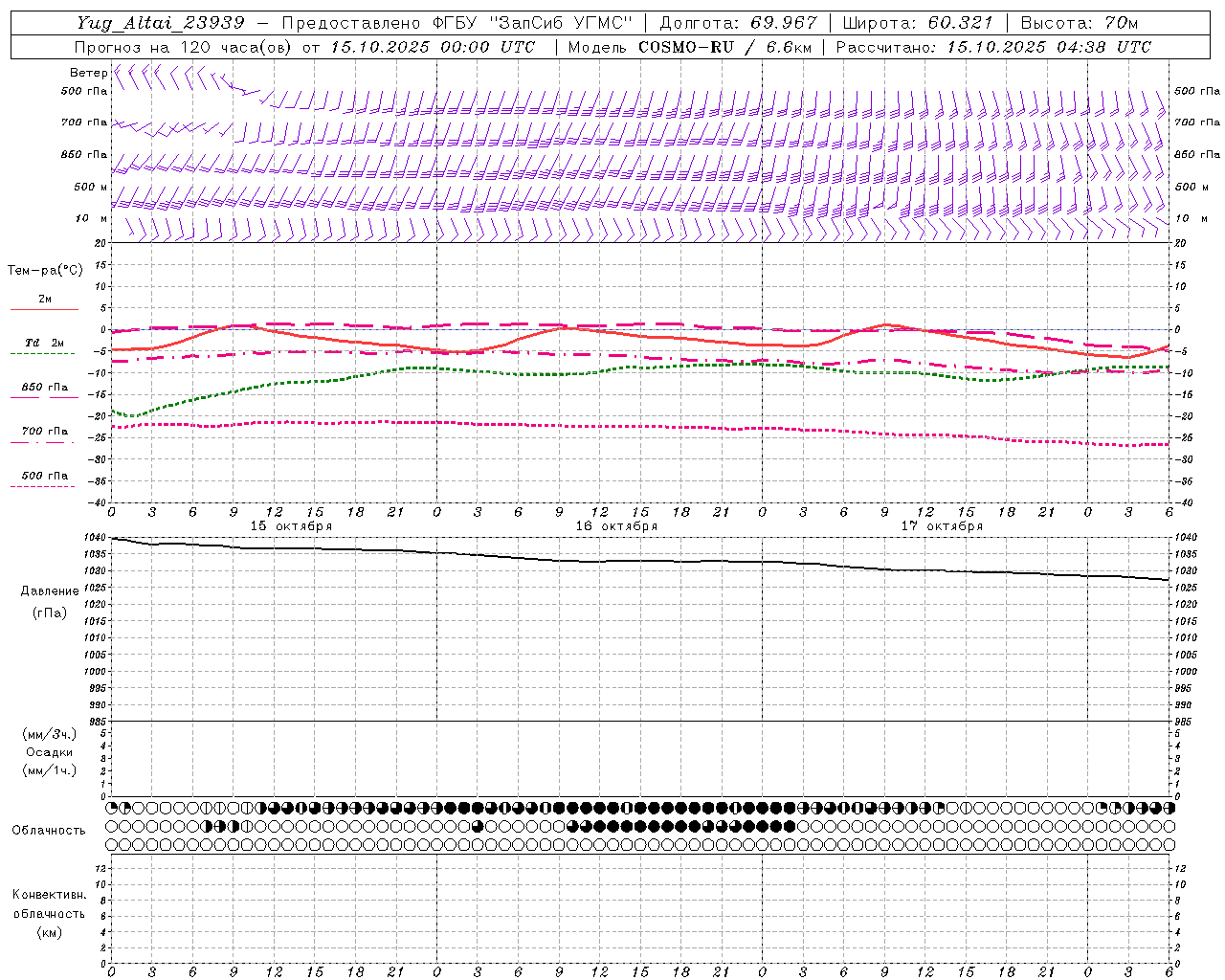Click the 'Тем-ра(°C)' temperature panel label
Screen dimensions: 1225x980
point(45,271)
